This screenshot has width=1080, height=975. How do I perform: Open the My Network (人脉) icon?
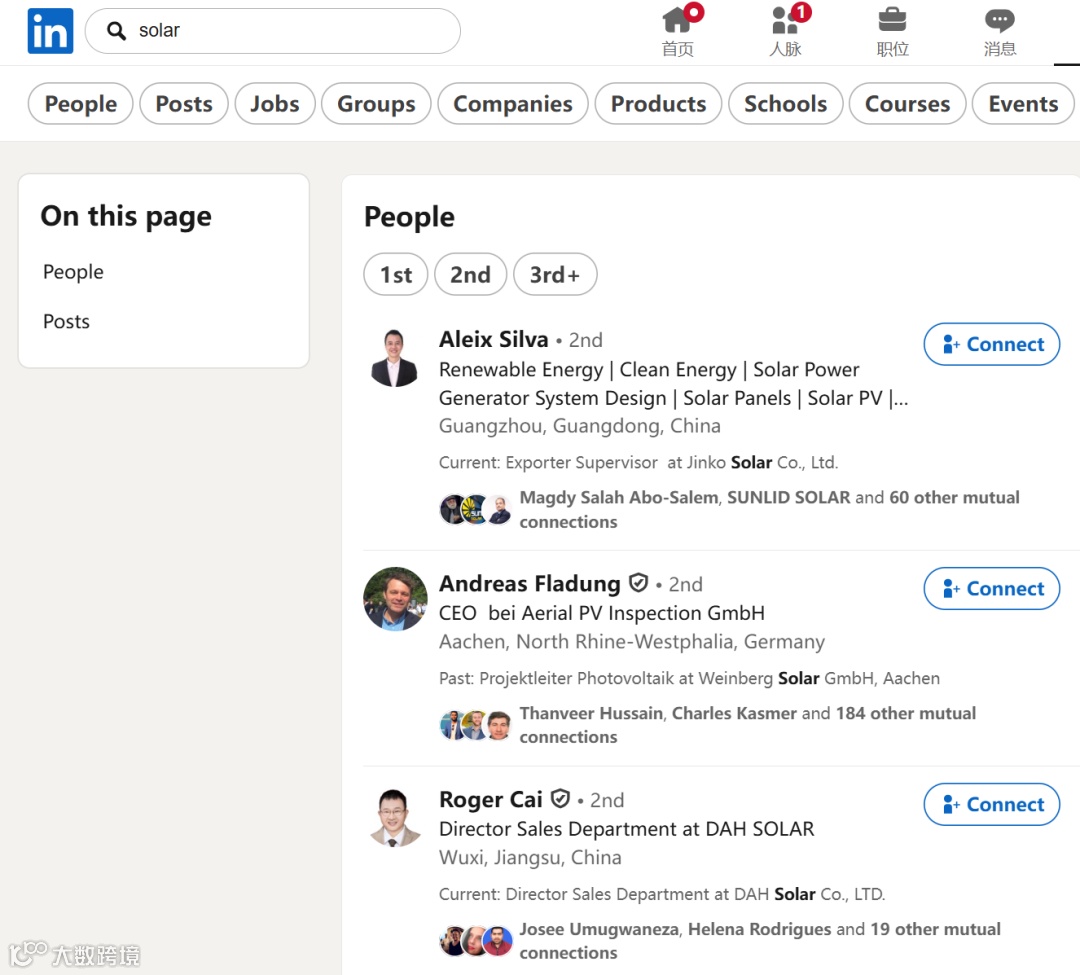pos(786,31)
